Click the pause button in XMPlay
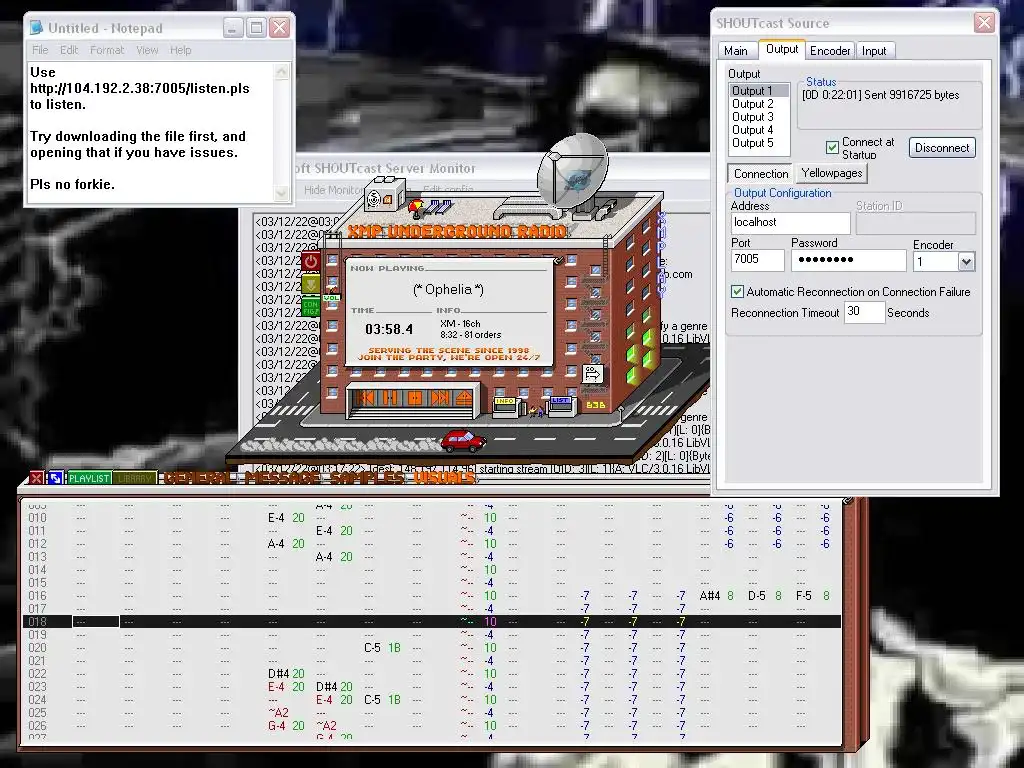The width and height of the screenshot is (1024, 768). pos(390,397)
